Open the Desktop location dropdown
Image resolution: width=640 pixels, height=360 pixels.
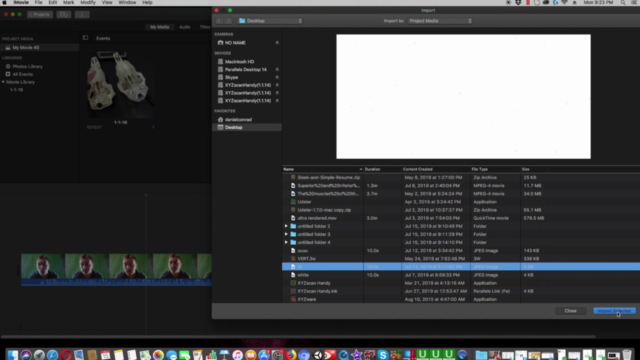click(x=270, y=21)
